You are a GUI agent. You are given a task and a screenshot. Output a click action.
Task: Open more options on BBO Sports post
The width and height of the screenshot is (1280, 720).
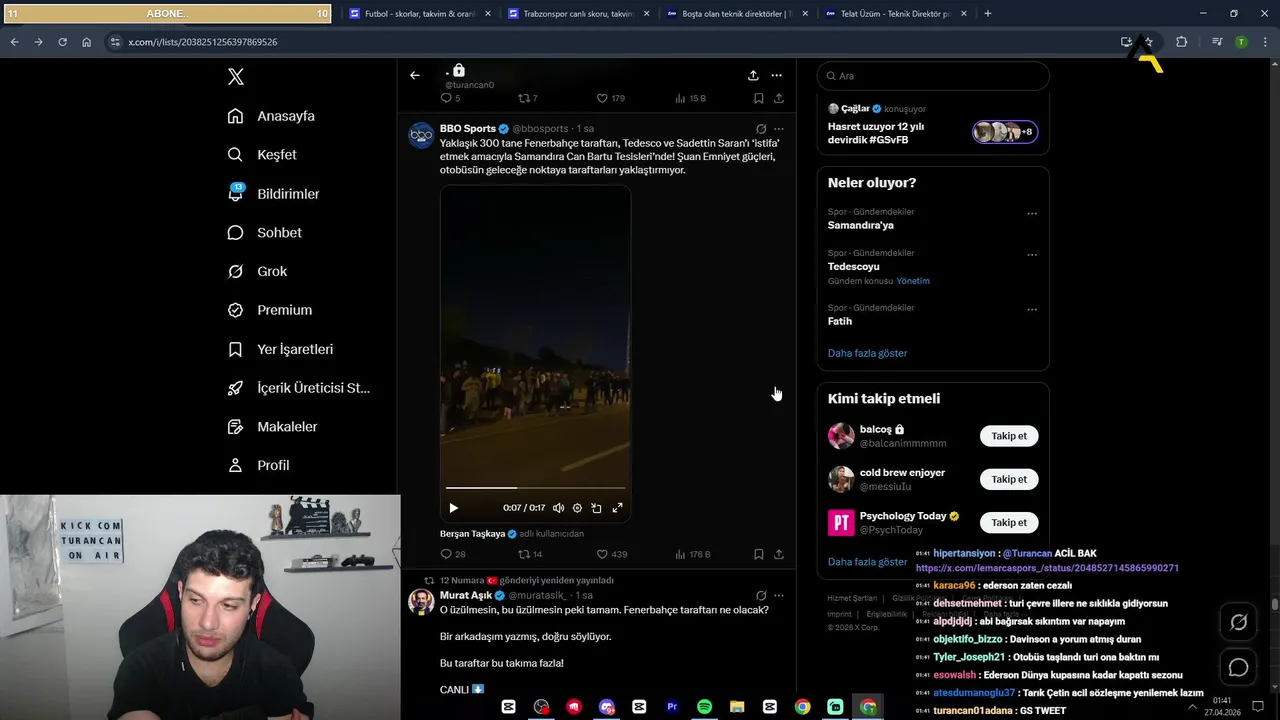779,129
